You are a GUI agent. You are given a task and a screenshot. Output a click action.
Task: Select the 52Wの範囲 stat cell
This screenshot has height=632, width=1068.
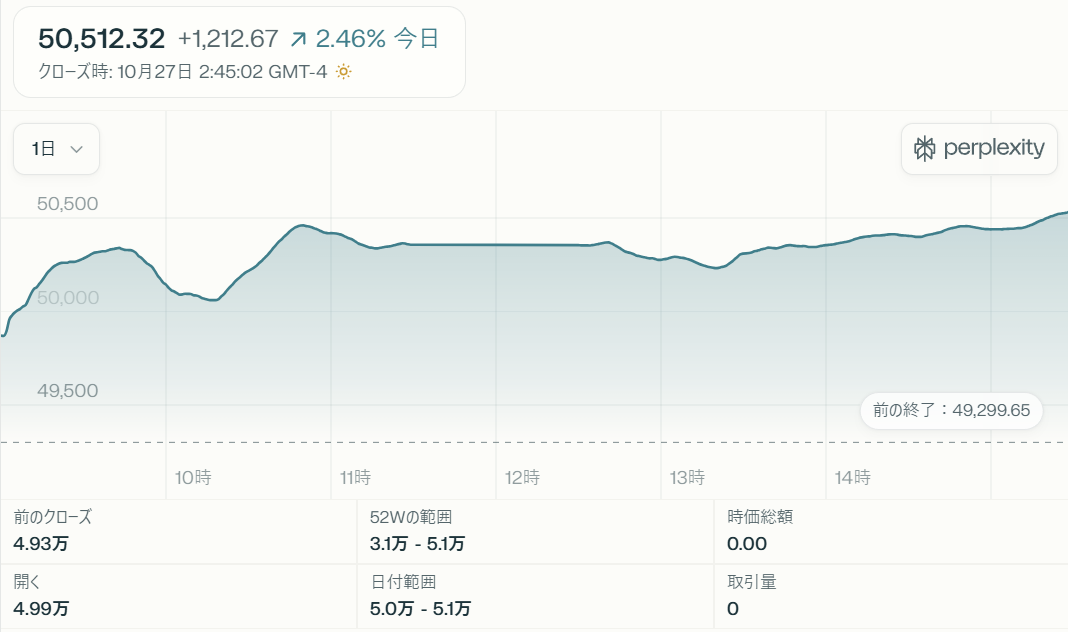pos(534,530)
